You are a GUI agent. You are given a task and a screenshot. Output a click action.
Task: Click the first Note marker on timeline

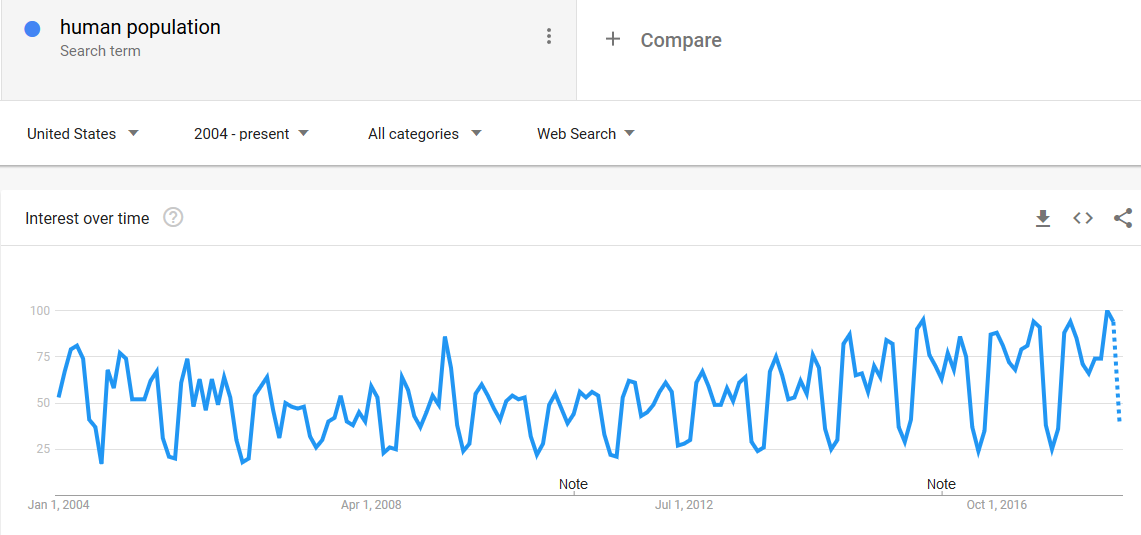pos(573,484)
